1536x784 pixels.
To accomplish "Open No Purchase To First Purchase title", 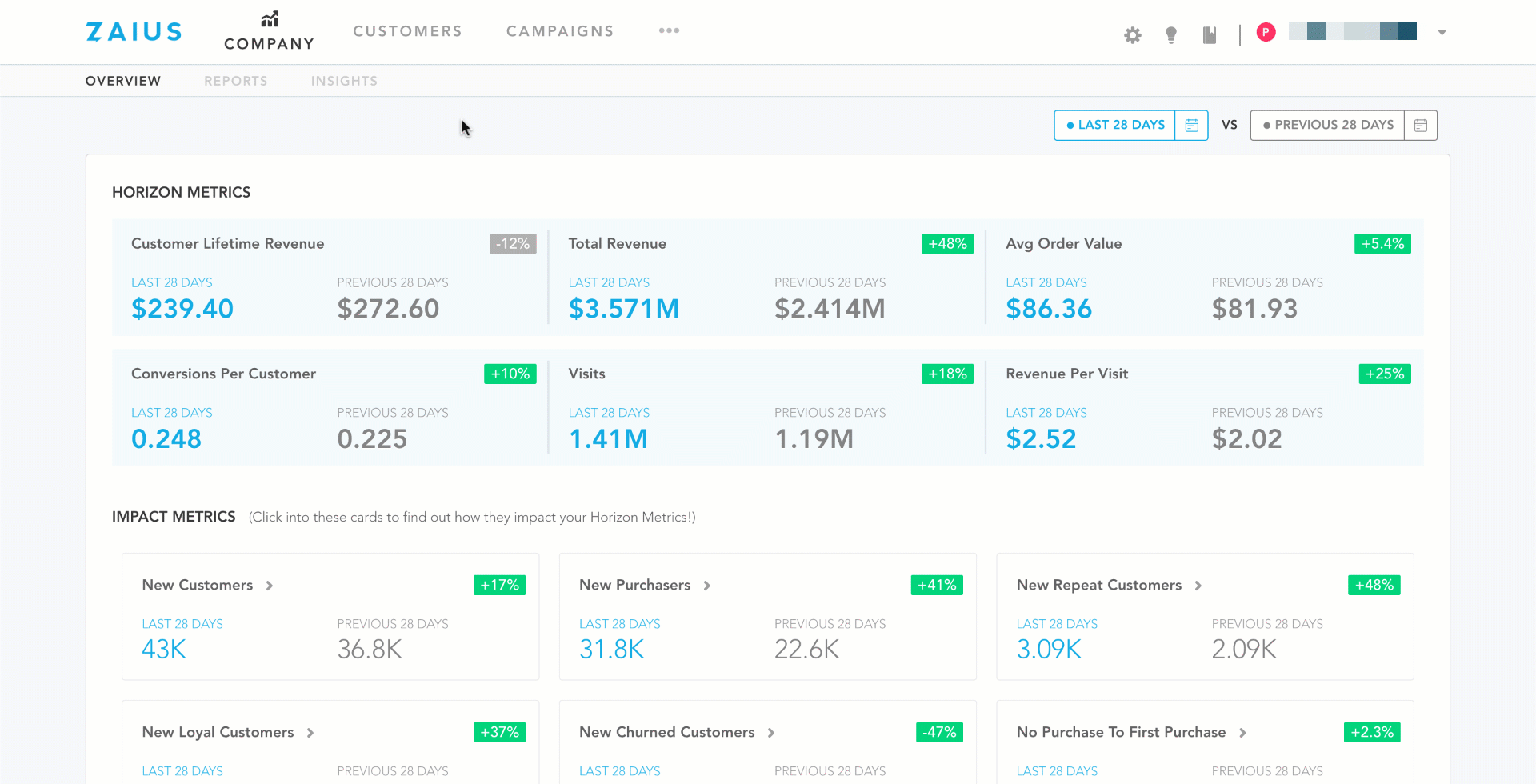I will [1122, 732].
